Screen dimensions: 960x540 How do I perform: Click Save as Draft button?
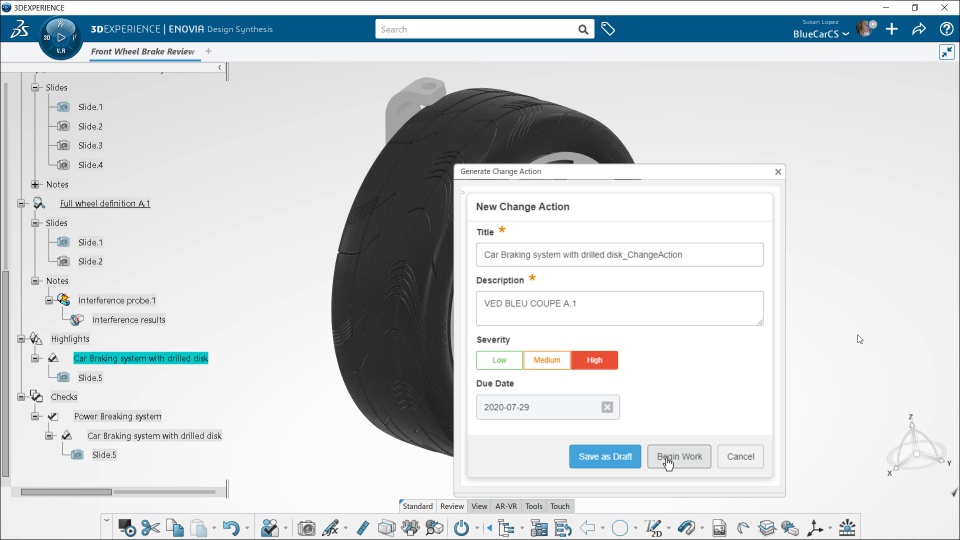coord(605,457)
